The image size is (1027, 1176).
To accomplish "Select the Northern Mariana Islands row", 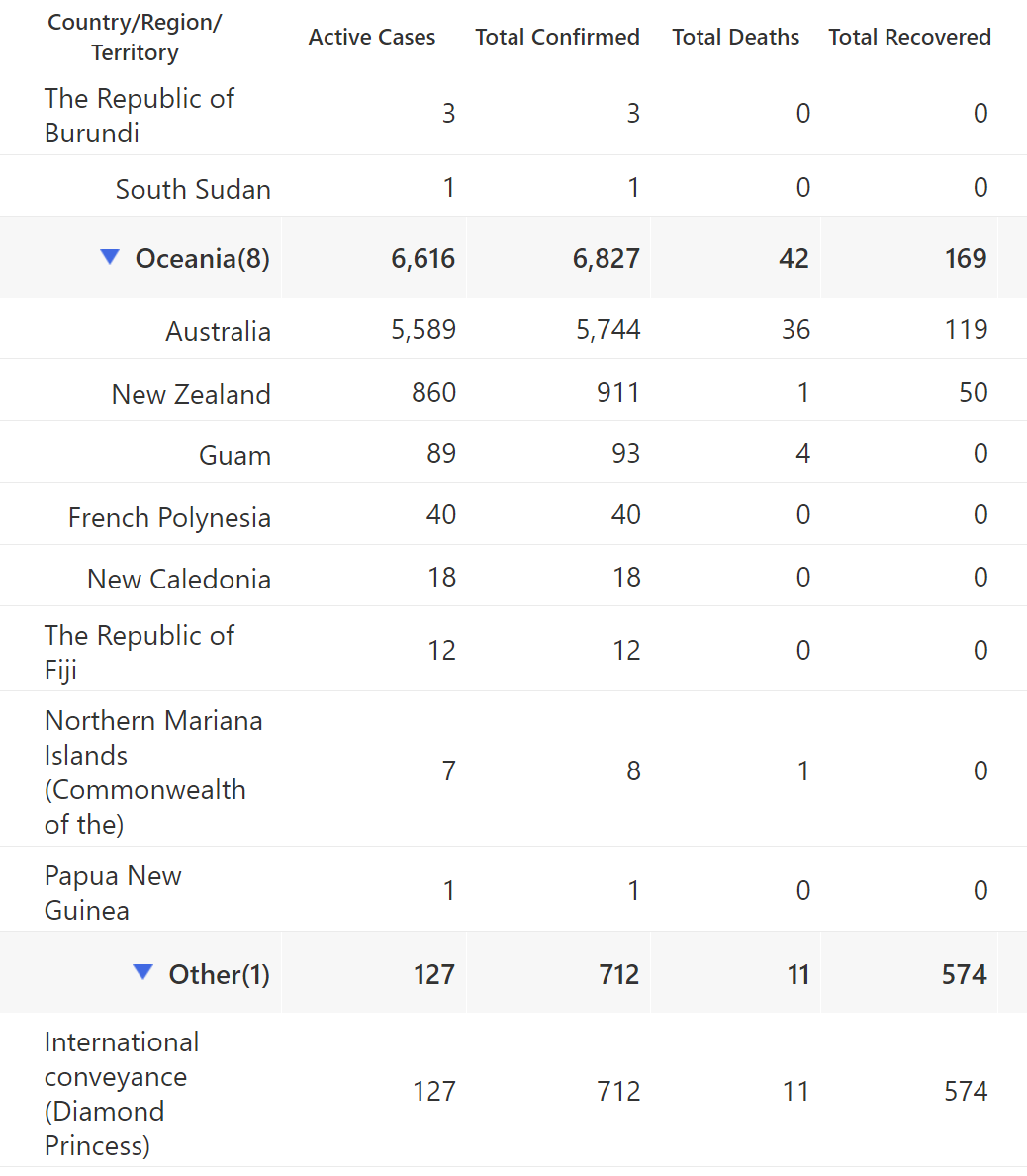I will click(x=513, y=769).
